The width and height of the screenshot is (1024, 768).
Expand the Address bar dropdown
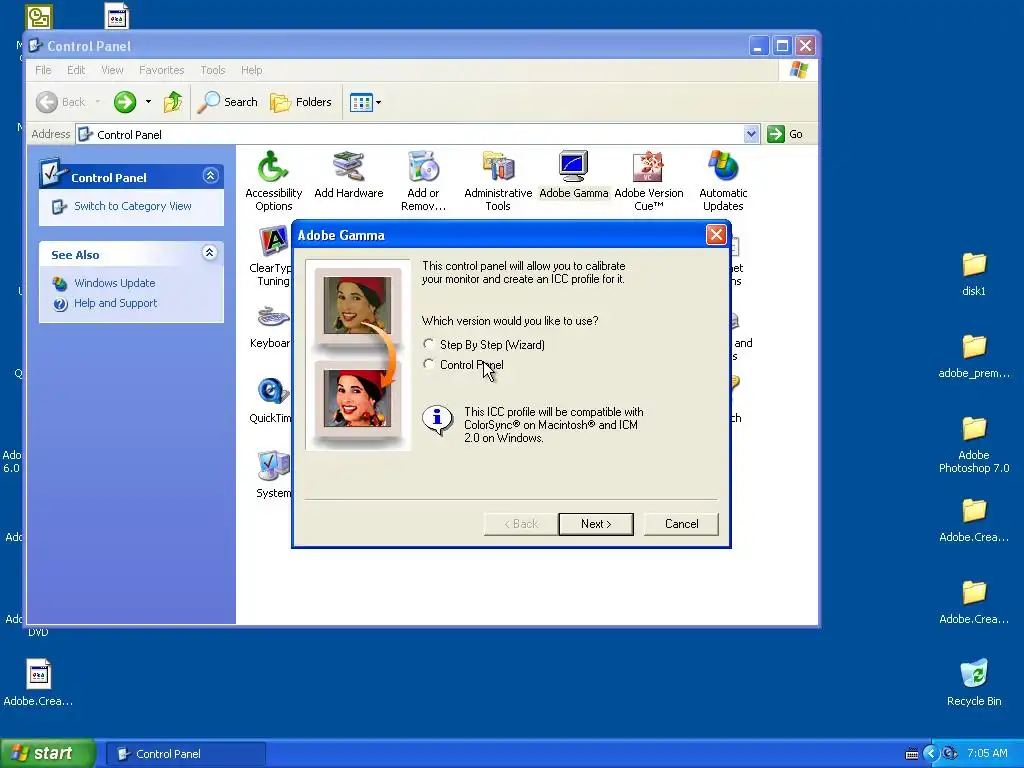(751, 134)
